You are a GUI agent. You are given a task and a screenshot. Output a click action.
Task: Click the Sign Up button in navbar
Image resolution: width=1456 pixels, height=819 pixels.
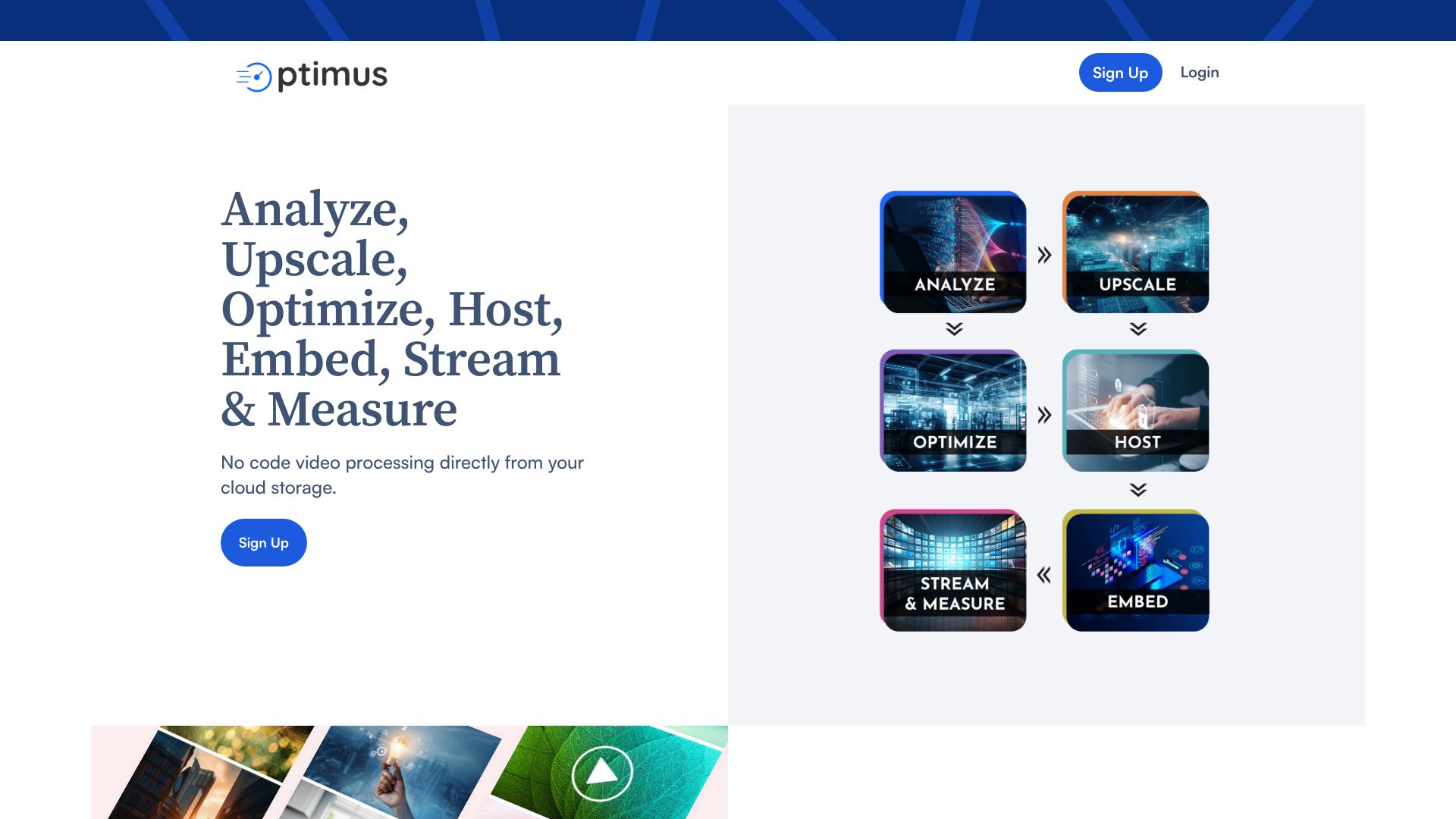pyautogui.click(x=1121, y=72)
